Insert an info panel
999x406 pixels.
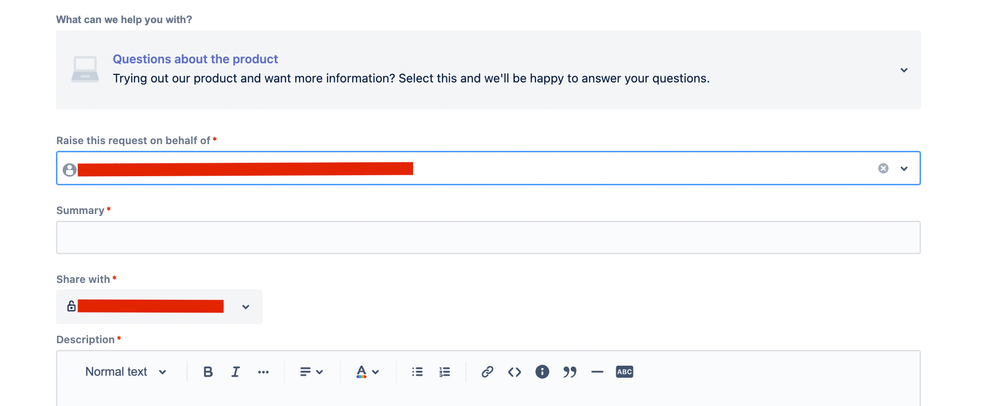542,372
